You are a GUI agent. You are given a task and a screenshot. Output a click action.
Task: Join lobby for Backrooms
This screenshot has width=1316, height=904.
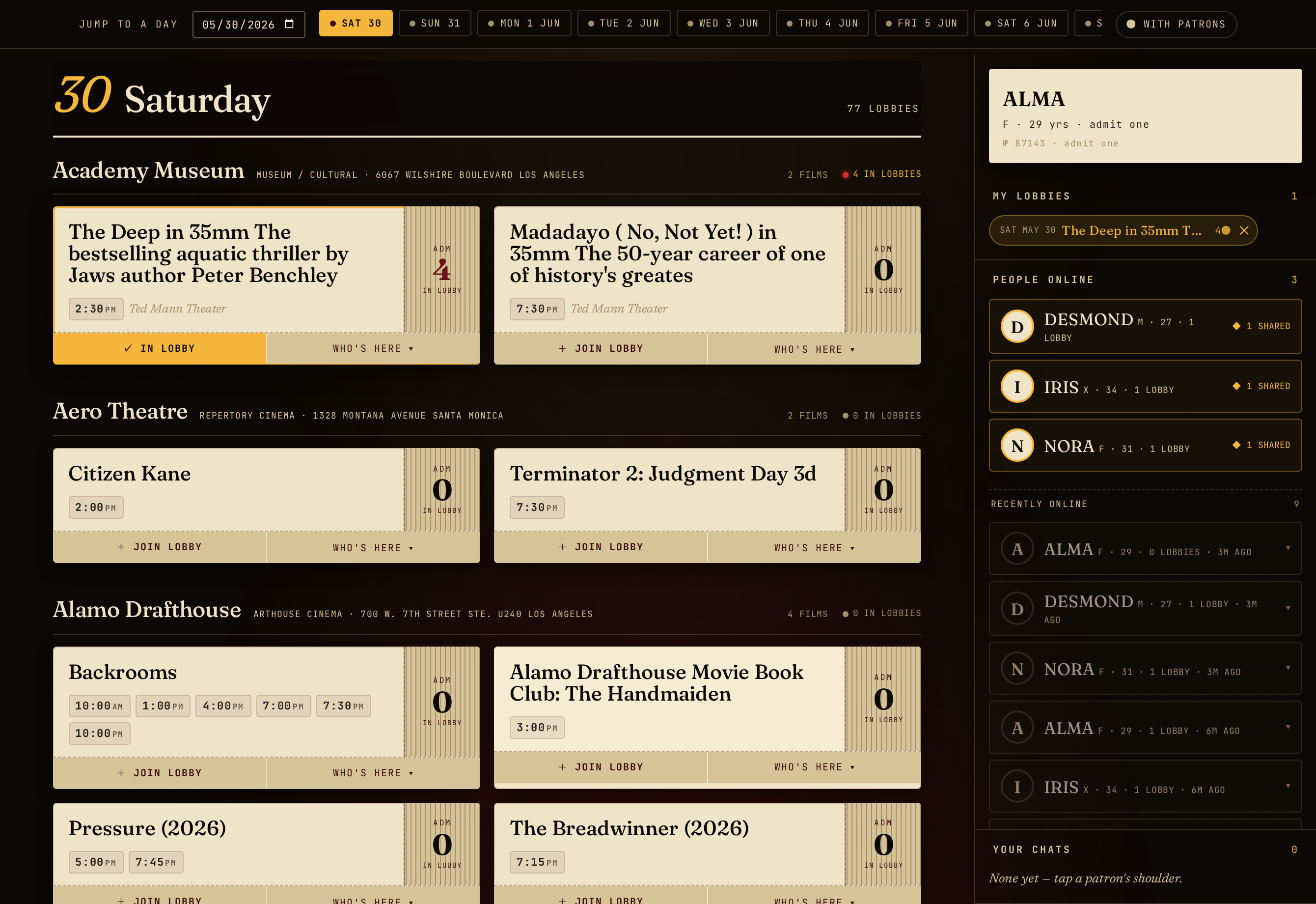(x=160, y=773)
